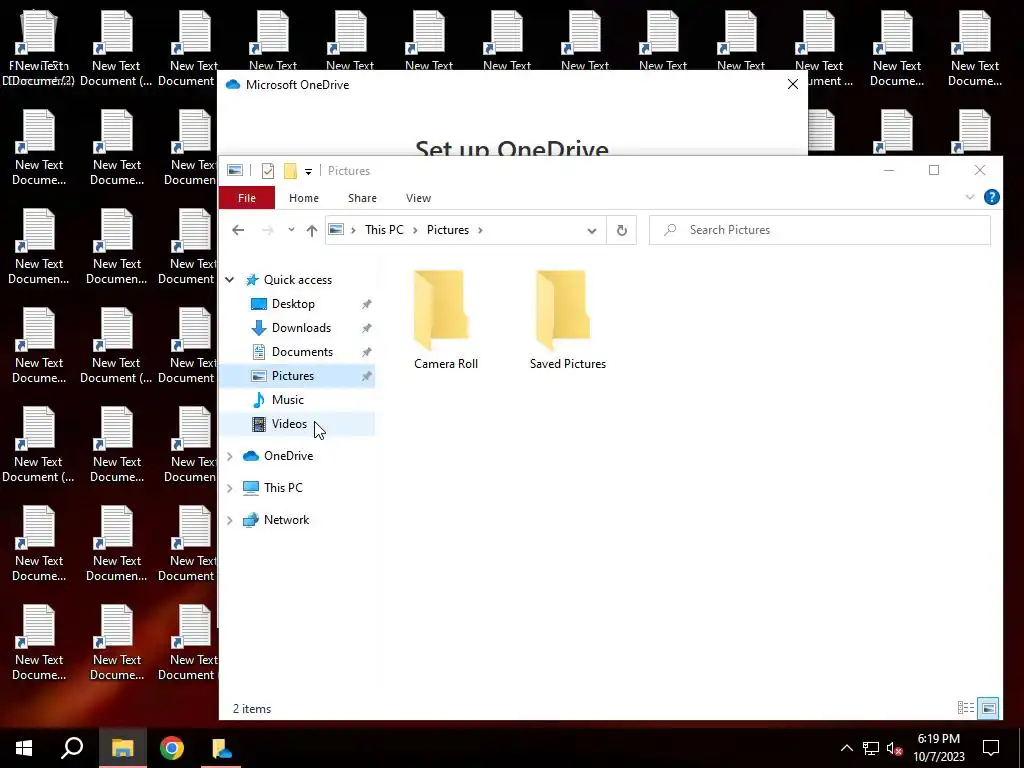Switch to the Share ribbon tab

pos(362,198)
